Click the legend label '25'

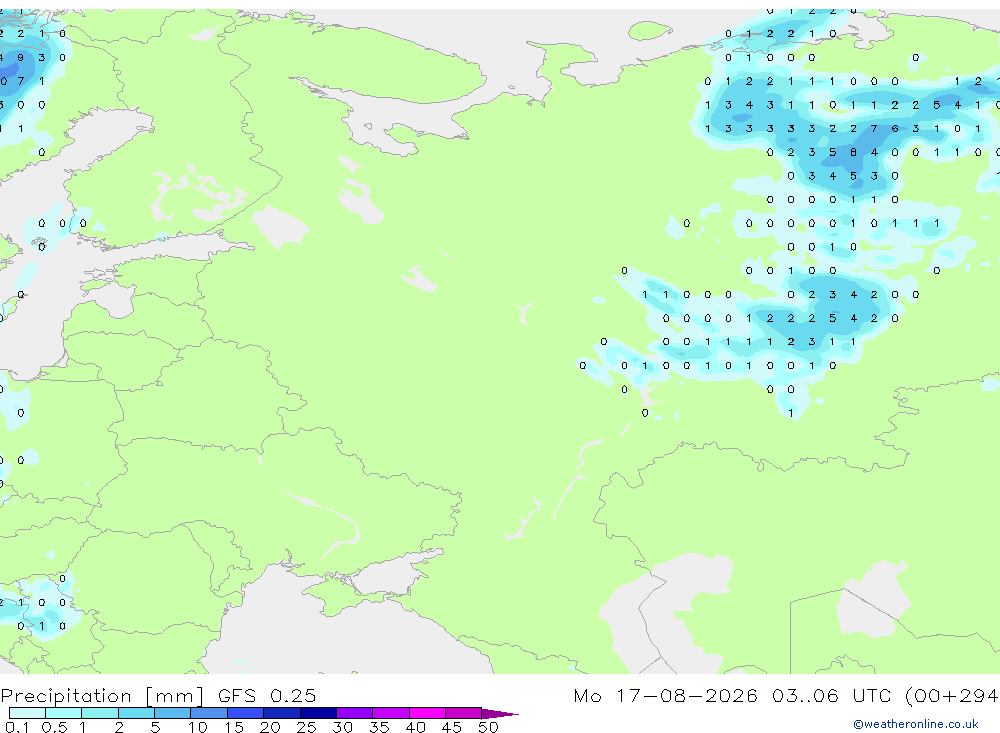click(x=306, y=727)
